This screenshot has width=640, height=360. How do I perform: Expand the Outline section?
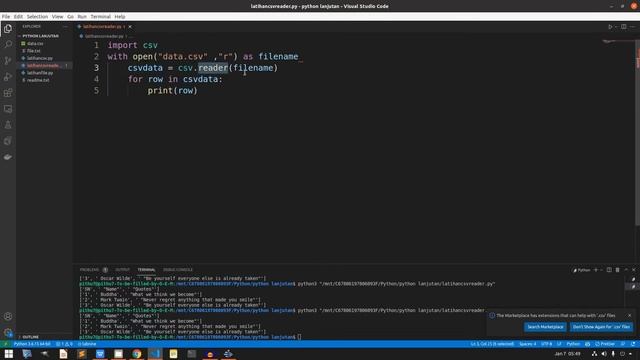31,337
